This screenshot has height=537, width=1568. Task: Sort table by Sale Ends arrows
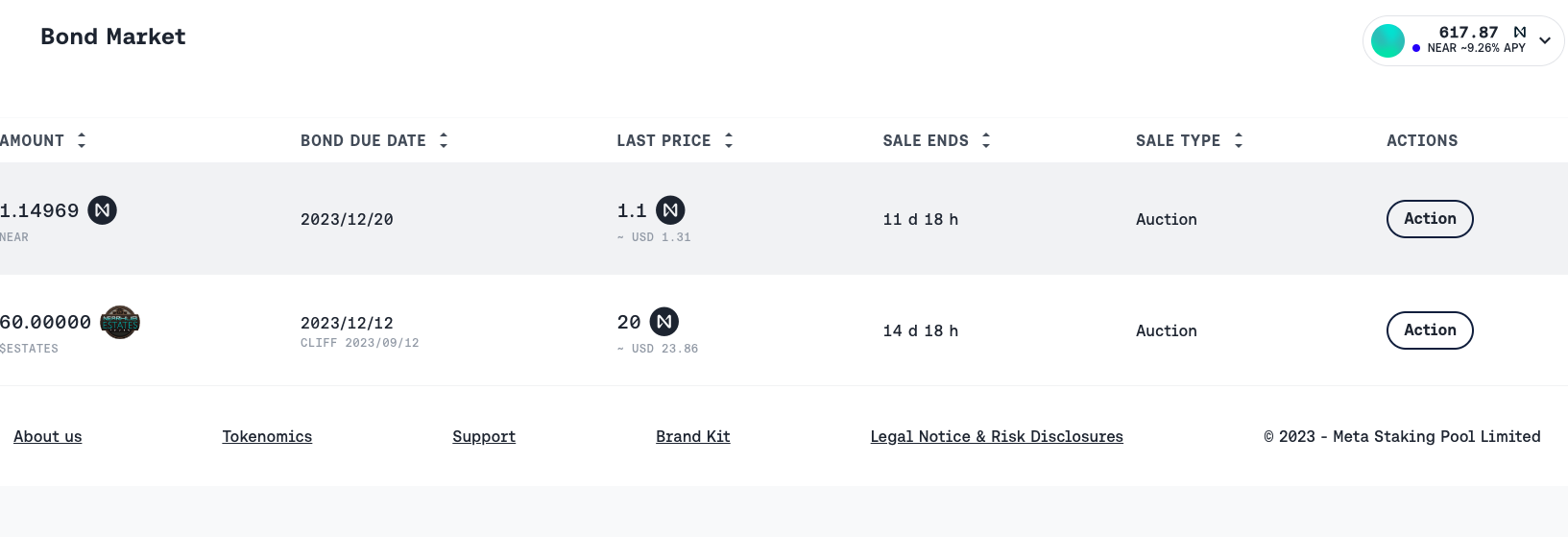(x=986, y=140)
